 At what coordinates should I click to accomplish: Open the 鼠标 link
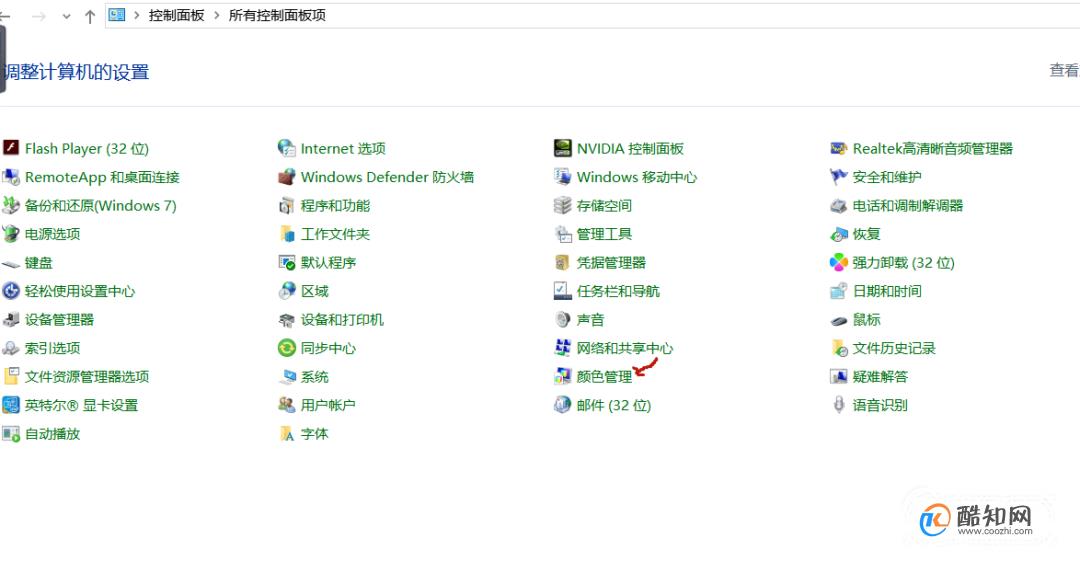(x=866, y=320)
